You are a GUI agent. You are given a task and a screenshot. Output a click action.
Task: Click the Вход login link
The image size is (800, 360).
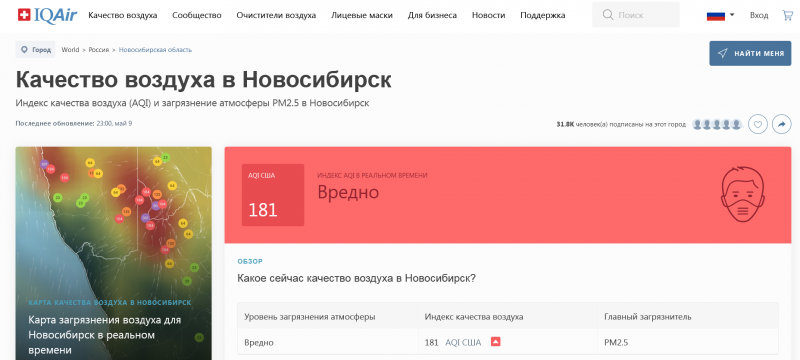(759, 15)
